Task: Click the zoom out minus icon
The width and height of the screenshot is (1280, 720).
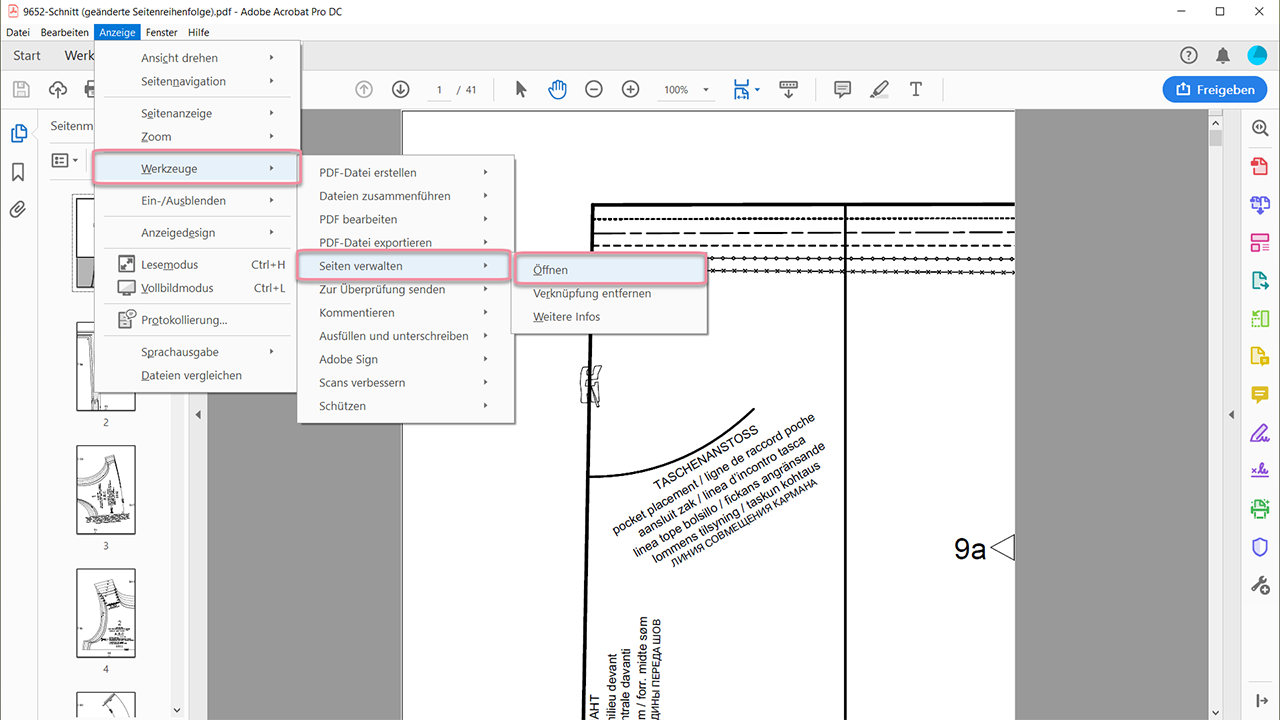Action: 594,89
